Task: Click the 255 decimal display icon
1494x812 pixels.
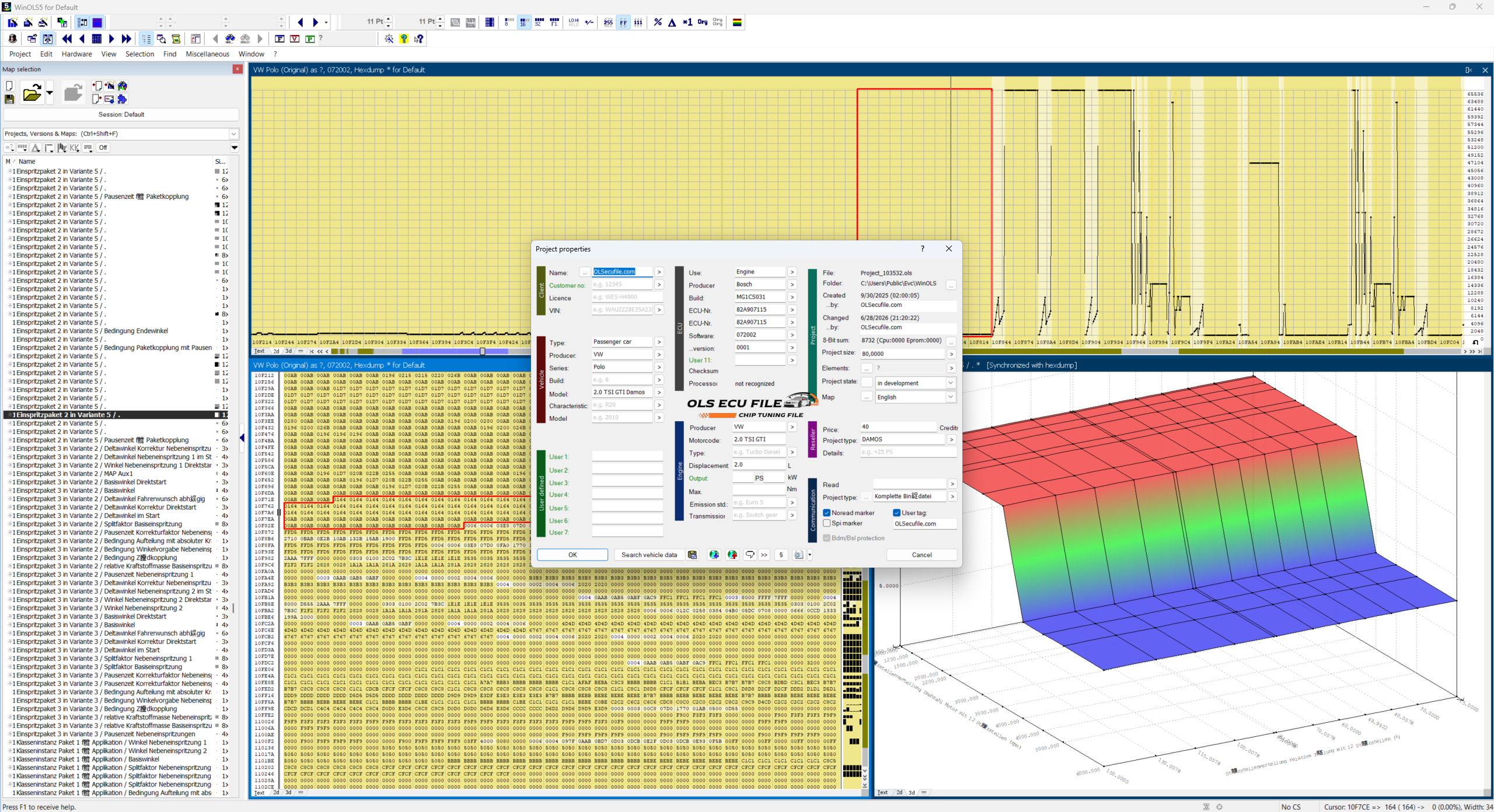Action: 608,22
